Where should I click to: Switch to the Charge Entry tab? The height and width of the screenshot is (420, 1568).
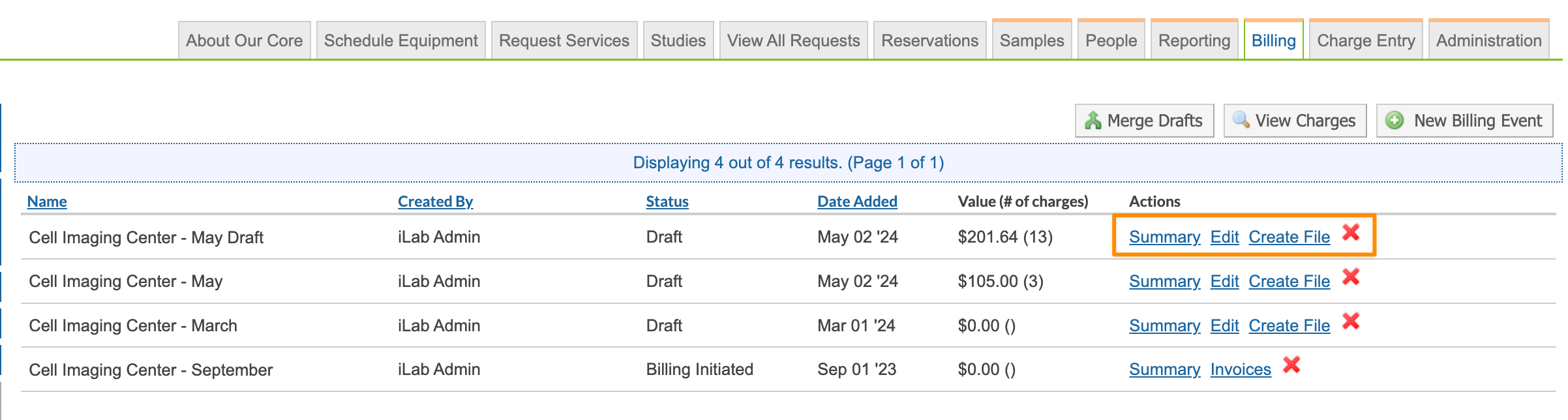(x=1366, y=40)
